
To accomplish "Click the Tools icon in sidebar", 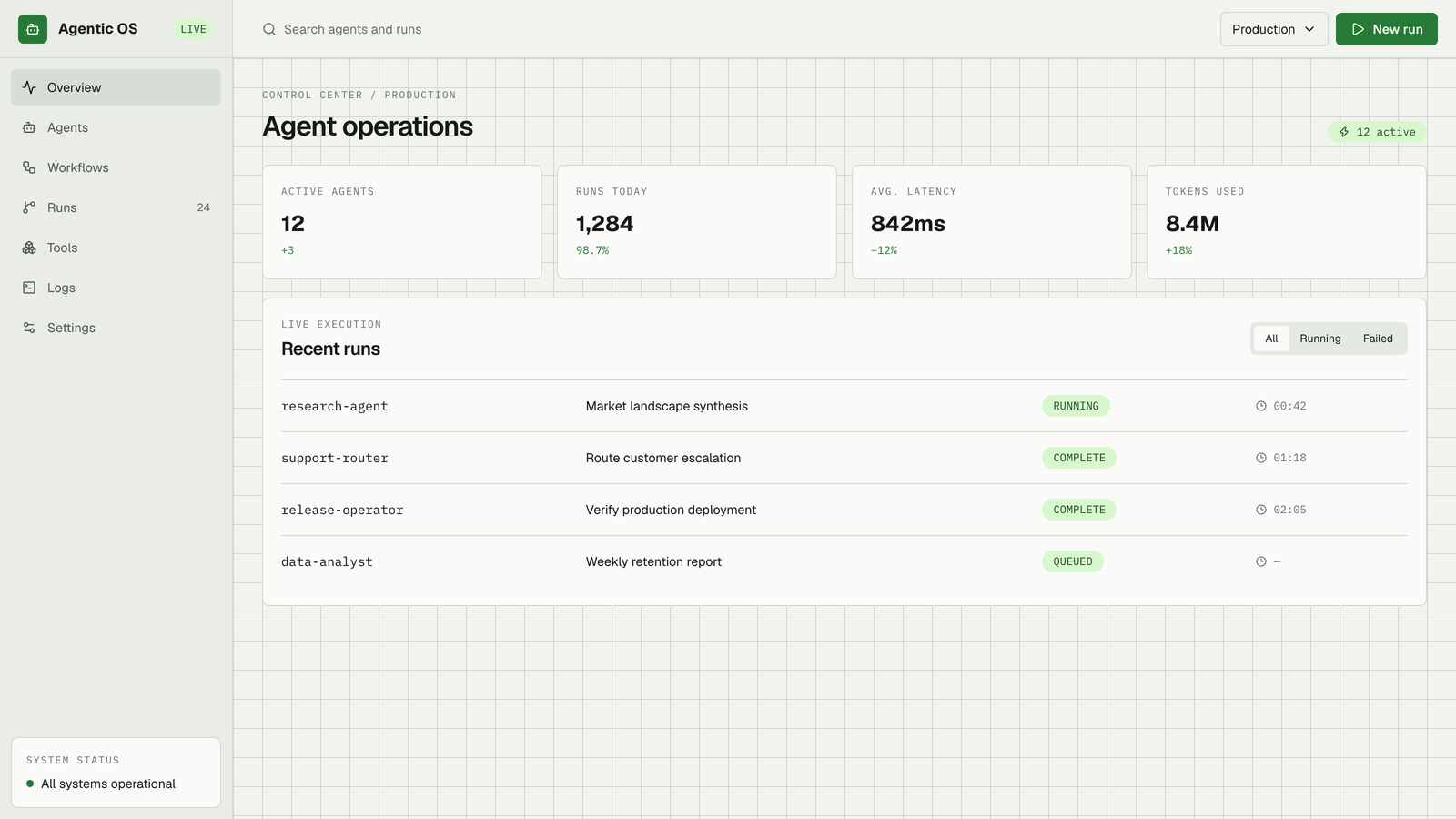I will tap(29, 248).
